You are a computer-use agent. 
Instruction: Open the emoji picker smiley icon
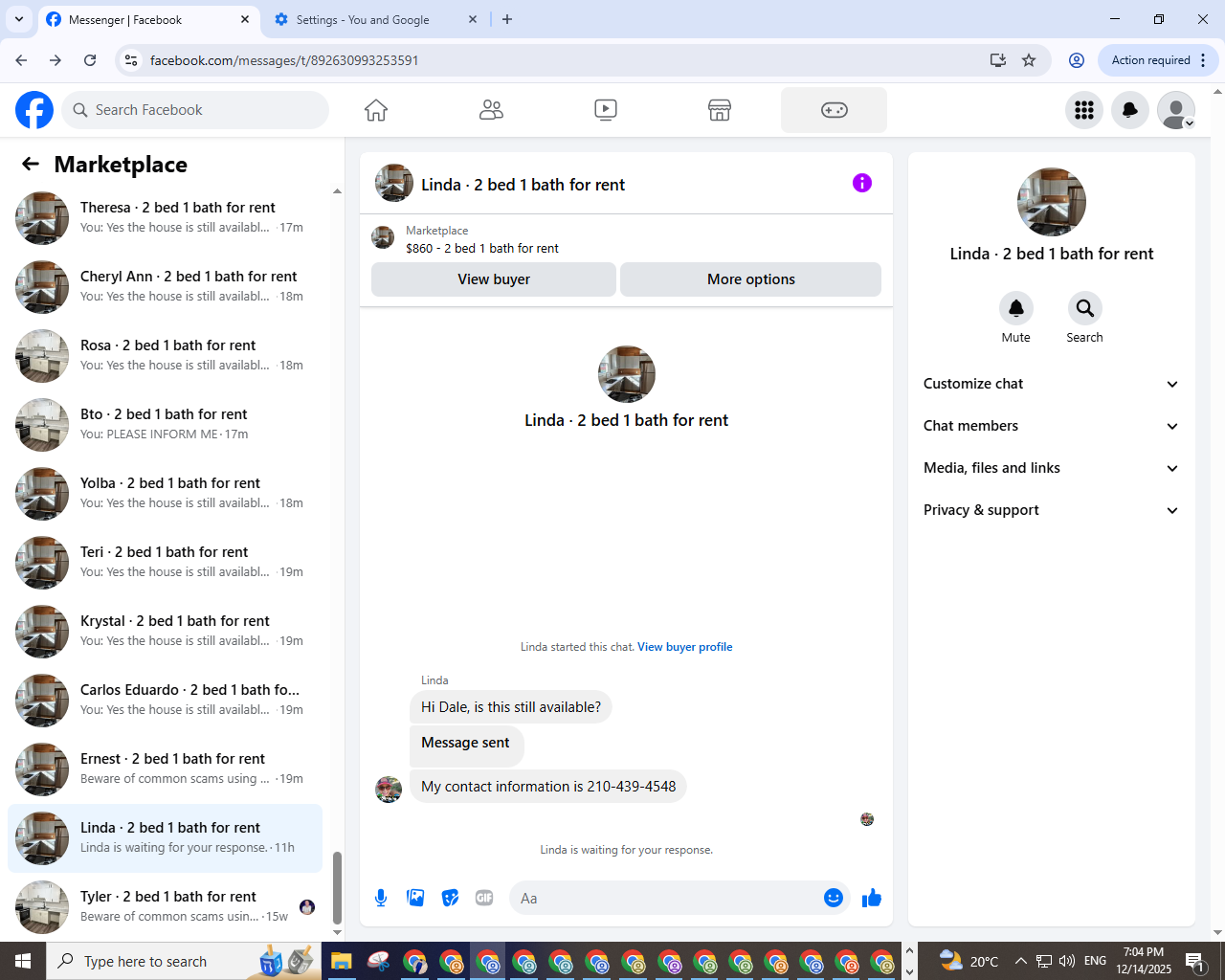(x=834, y=898)
